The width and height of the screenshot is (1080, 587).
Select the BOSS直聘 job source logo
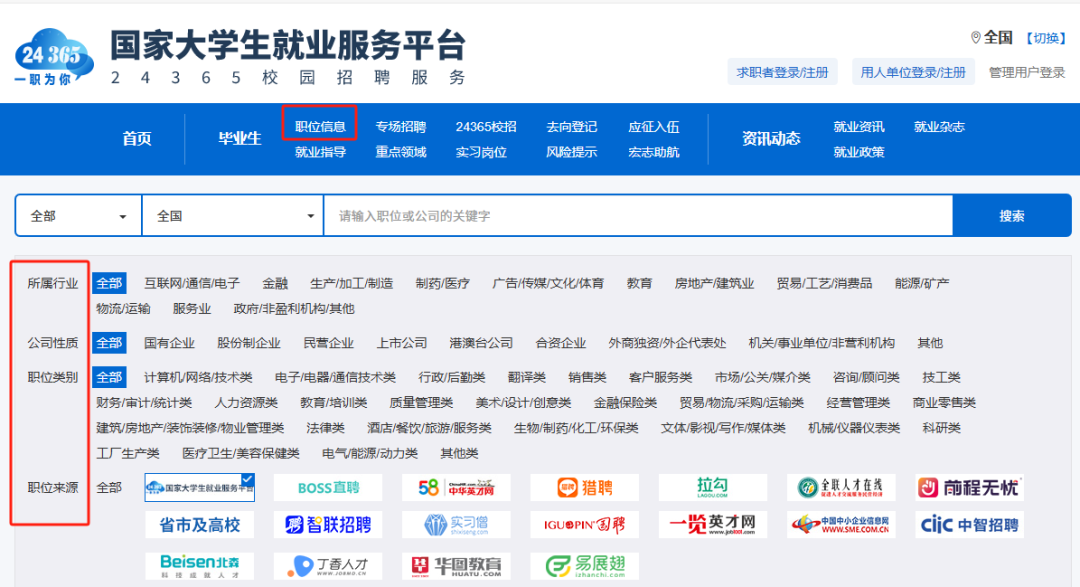pos(328,488)
